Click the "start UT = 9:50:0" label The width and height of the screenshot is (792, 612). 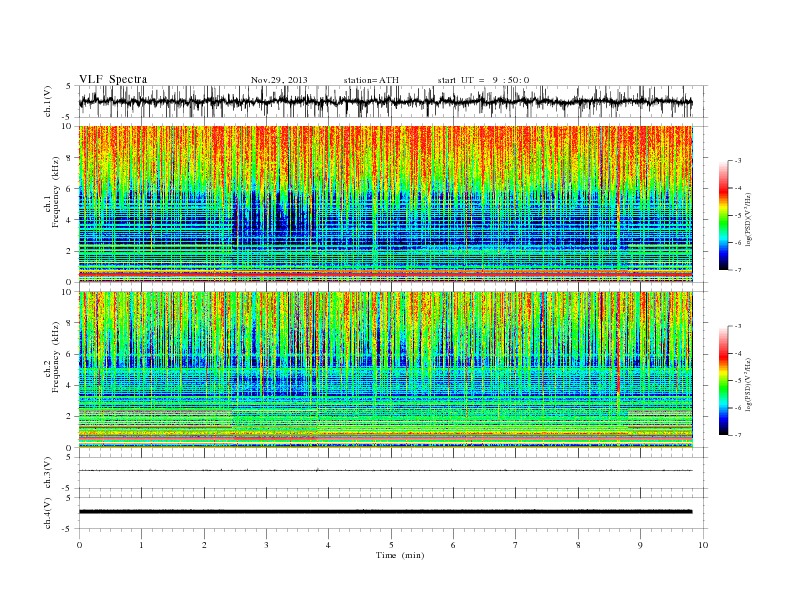pyautogui.click(x=483, y=80)
